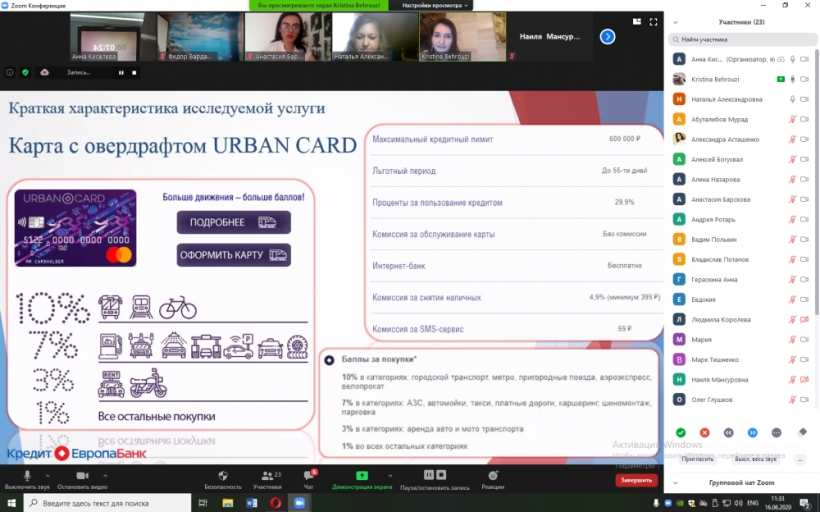Open the '...' more options button in participants
This screenshot has height=512, width=820.
tap(800, 459)
